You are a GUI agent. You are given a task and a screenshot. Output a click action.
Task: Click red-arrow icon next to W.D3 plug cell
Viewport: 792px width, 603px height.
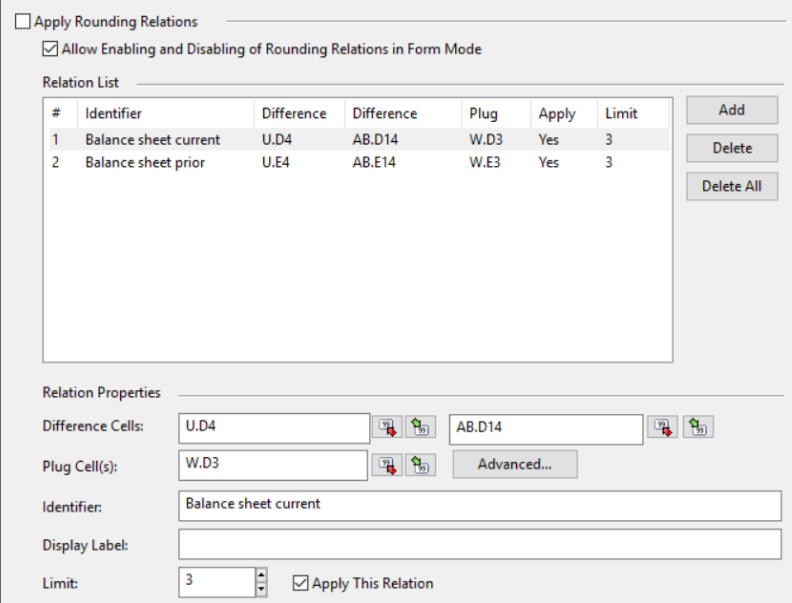tap(385, 464)
